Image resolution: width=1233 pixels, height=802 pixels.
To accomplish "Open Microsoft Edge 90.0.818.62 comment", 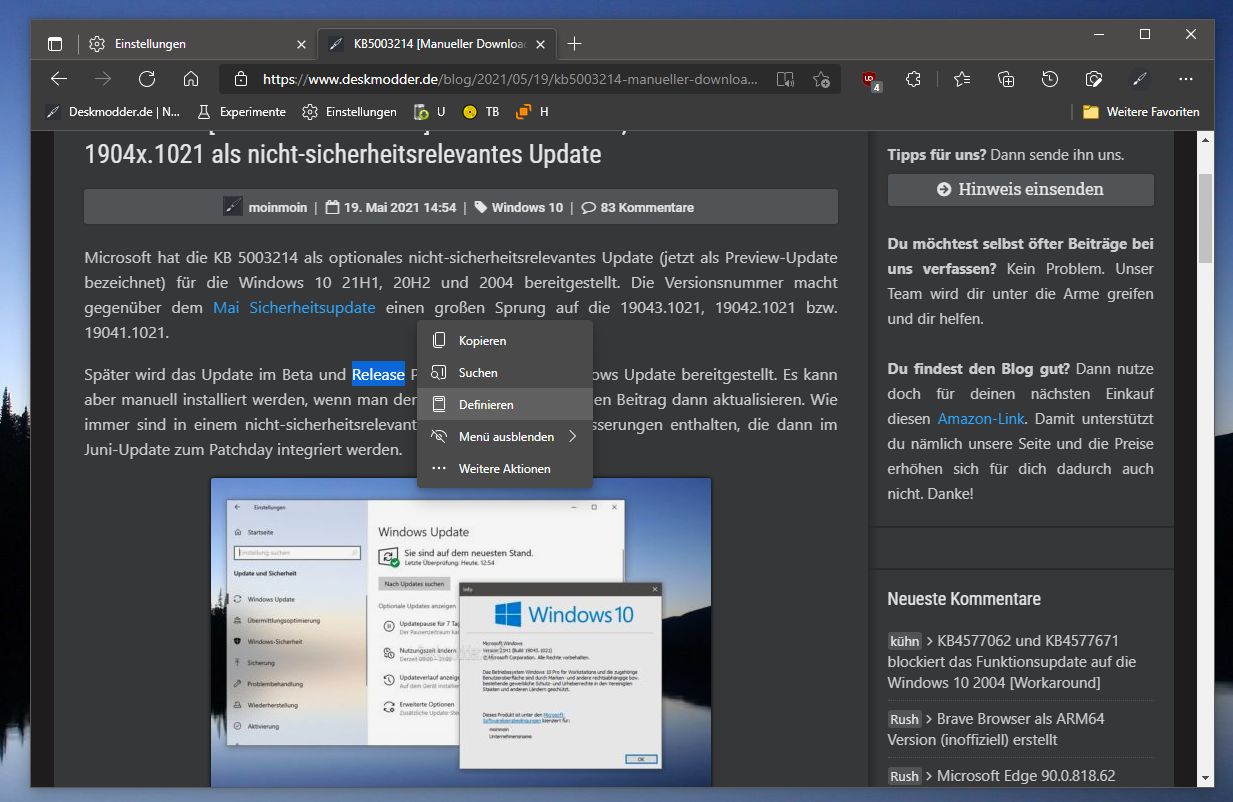I will (x=1026, y=776).
